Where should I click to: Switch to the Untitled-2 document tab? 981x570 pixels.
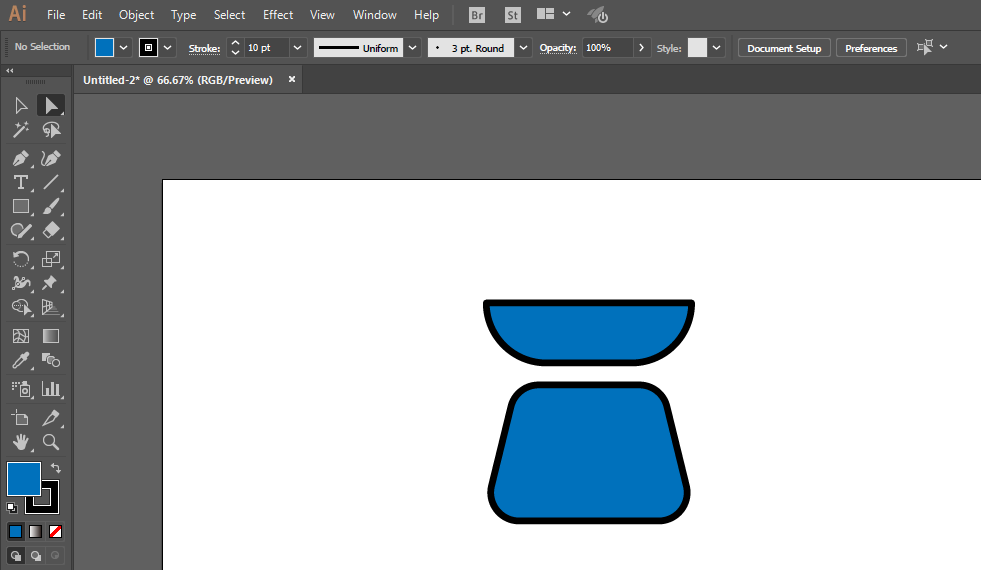pyautogui.click(x=178, y=80)
